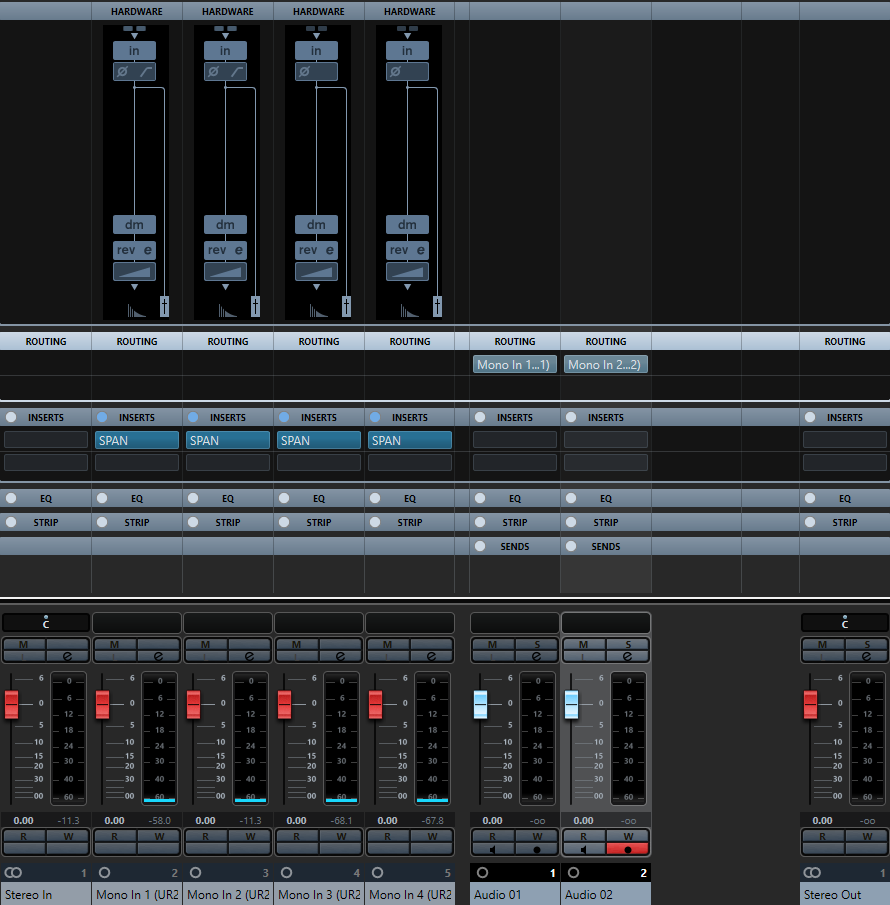Open Mono In 2 input routing selector on Audio 02
Viewport: 890px width, 905px height.
point(605,365)
